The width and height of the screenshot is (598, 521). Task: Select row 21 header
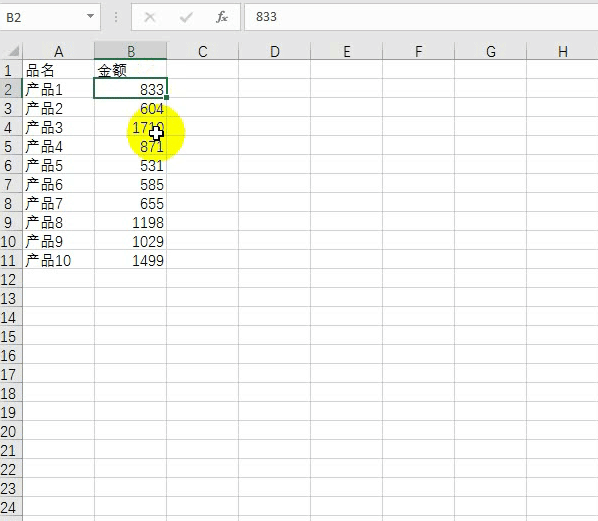click(x=11, y=450)
